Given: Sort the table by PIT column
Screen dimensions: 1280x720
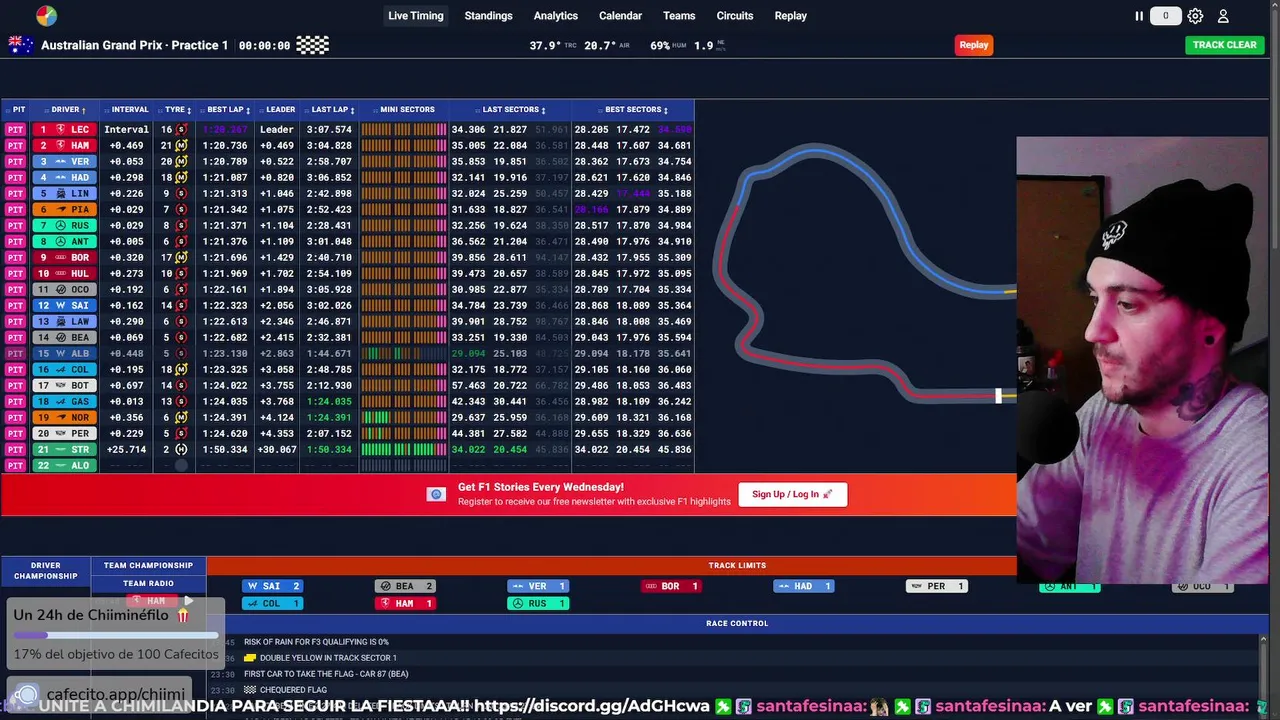Looking at the screenshot, I should click(15, 110).
